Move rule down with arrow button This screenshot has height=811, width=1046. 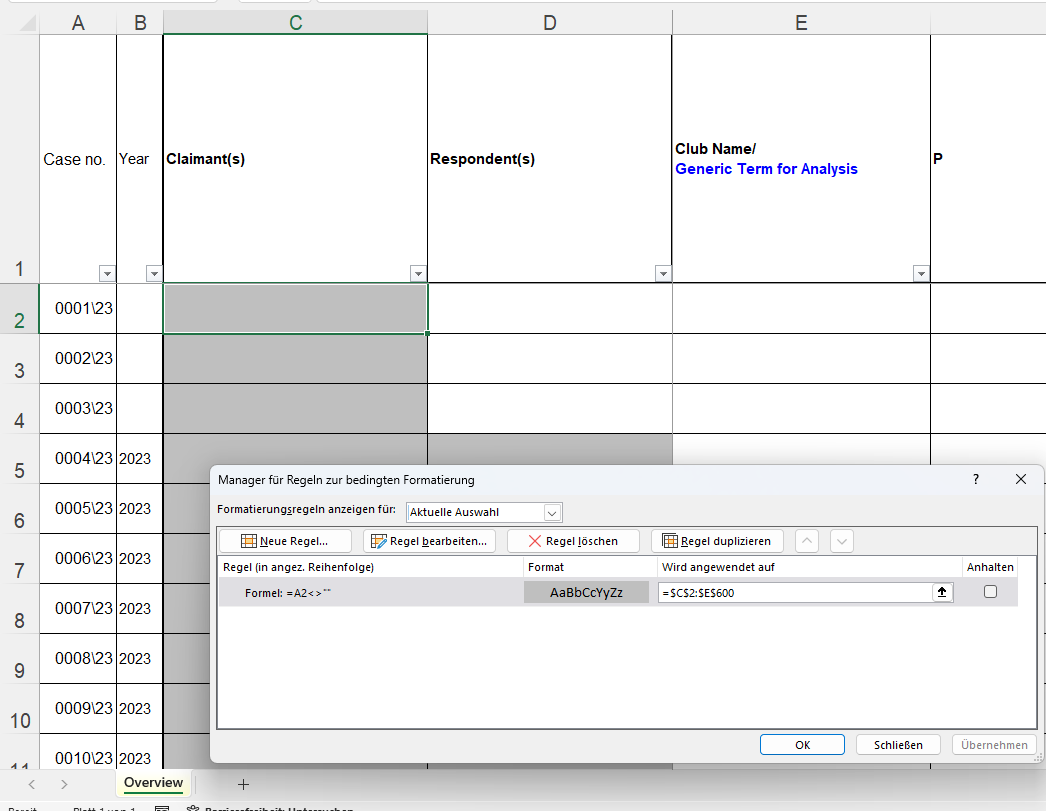coord(842,541)
